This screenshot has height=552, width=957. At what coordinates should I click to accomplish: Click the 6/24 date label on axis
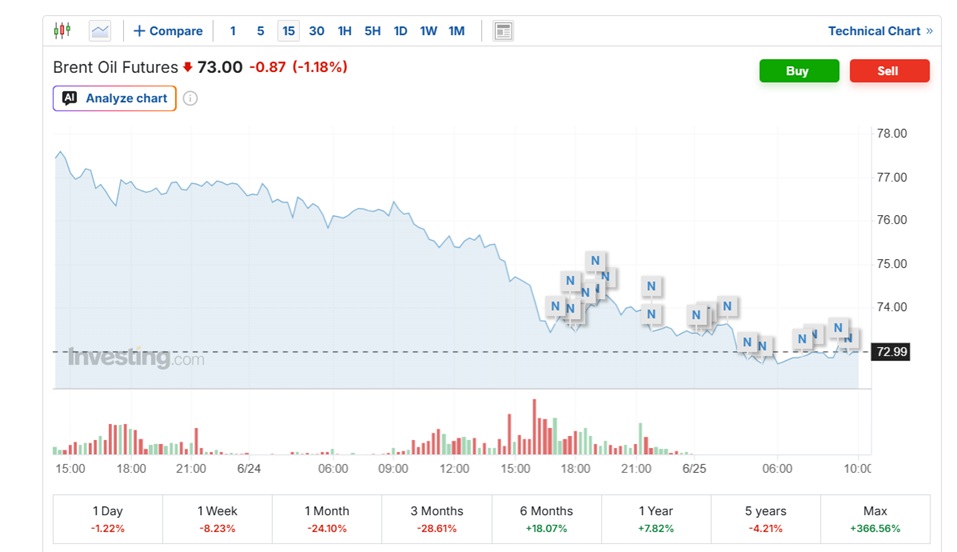point(249,468)
